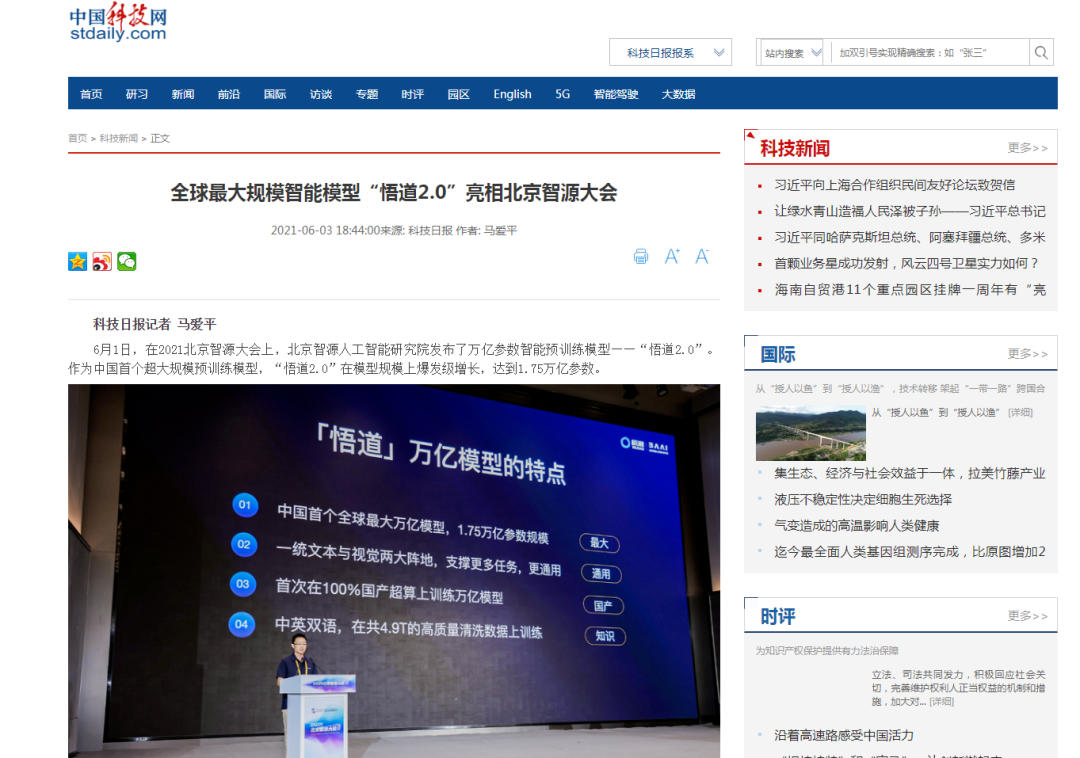The height and width of the screenshot is (758, 1080).
Task: Open 新闻 navigation item
Action: tap(183, 94)
